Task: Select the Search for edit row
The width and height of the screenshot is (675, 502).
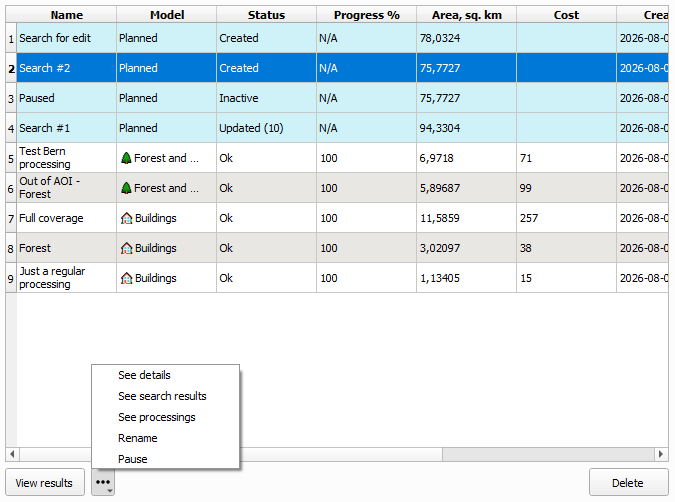Action: point(342,38)
